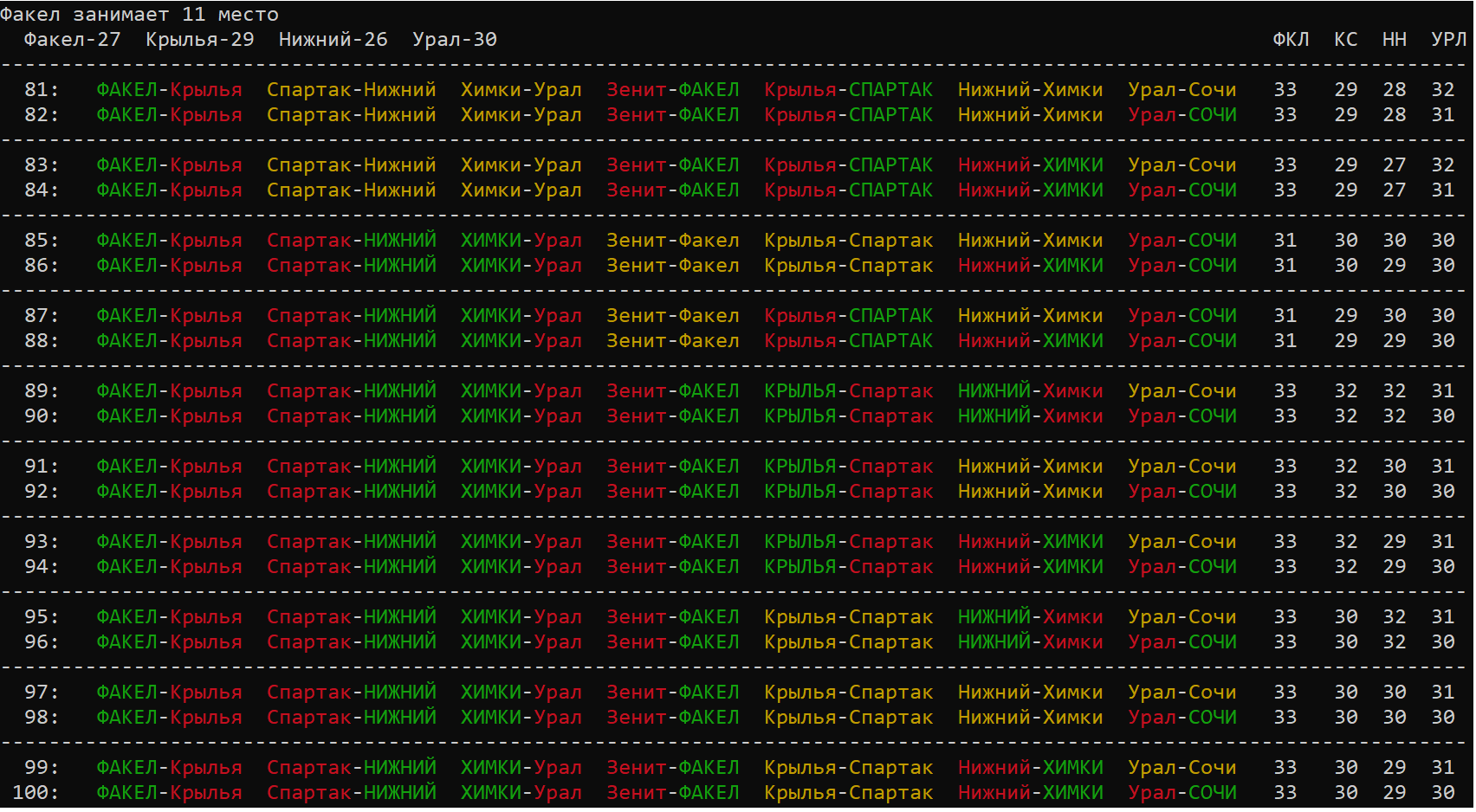Screen dimensions: 1476x812
Task: Click the УРЛ value '30' in row 90
Action: 1442,416
